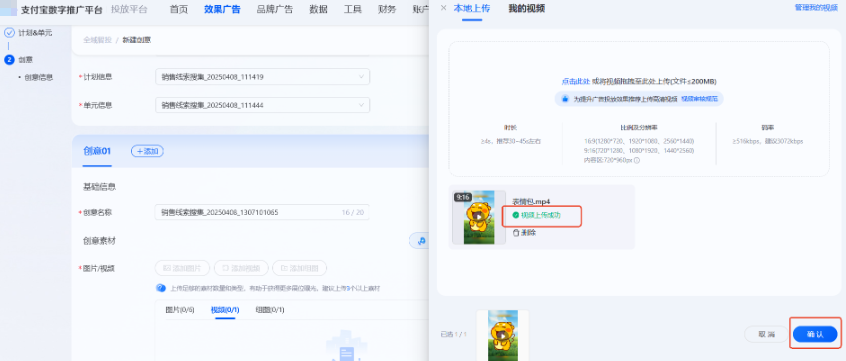This screenshot has height=361, width=846.
Task: Open the 管理我的视频 link
Action: pyautogui.click(x=816, y=8)
